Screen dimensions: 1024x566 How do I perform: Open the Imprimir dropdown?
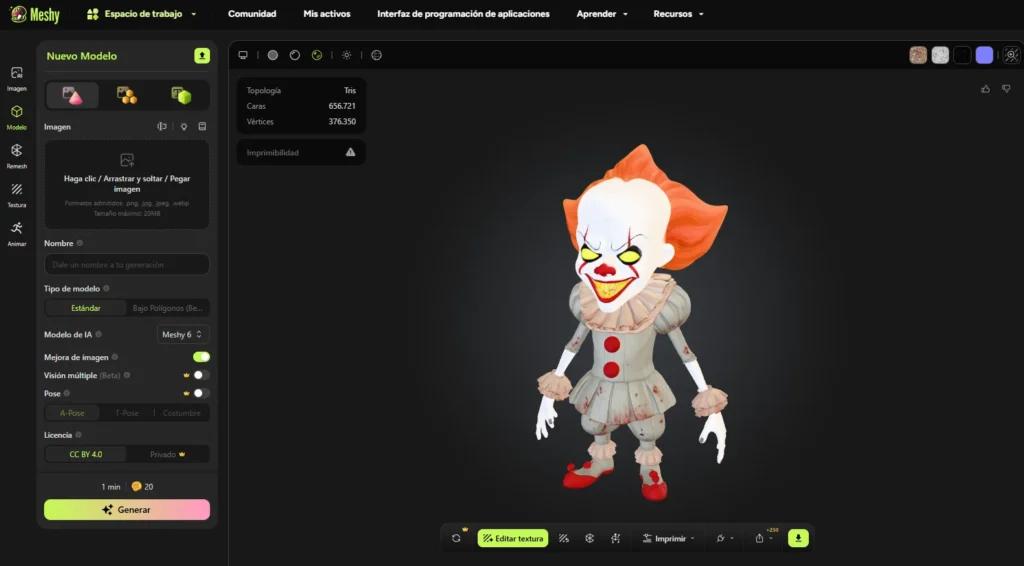click(669, 539)
